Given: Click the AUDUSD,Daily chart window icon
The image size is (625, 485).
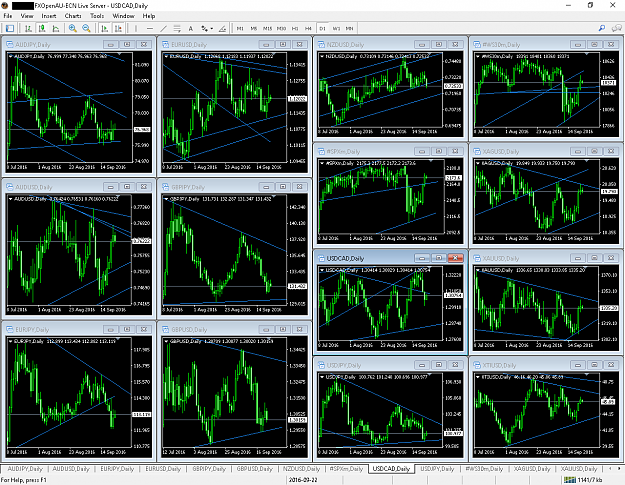Looking at the screenshot, I should 9,187.
